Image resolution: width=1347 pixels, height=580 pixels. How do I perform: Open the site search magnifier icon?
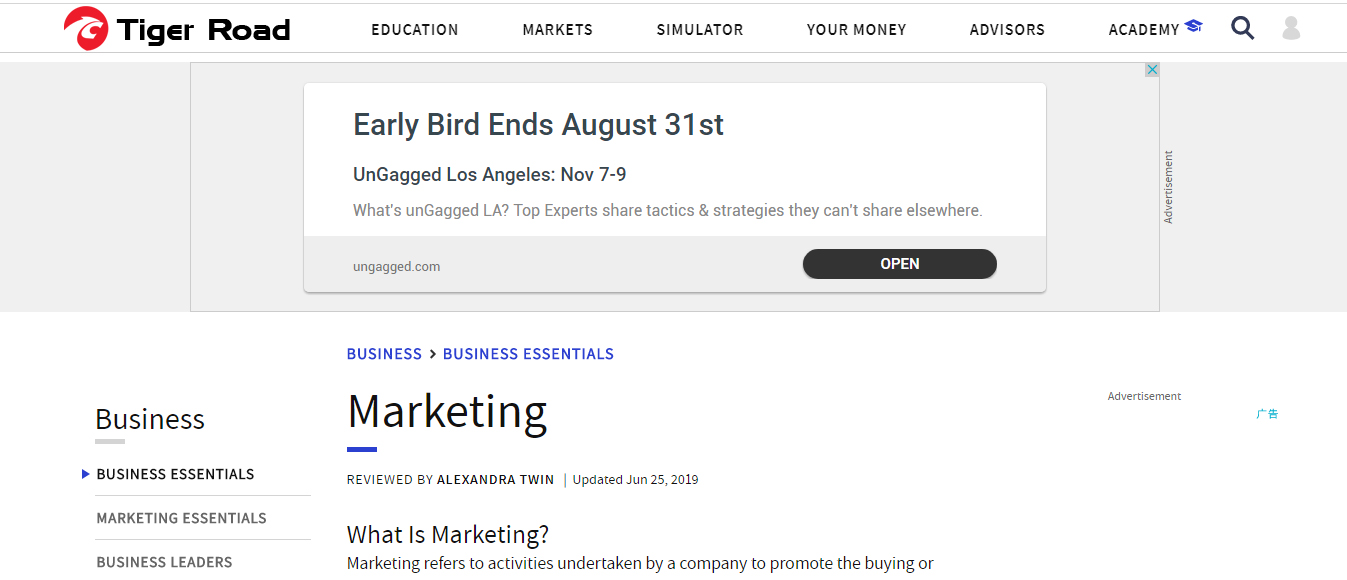tap(1242, 28)
